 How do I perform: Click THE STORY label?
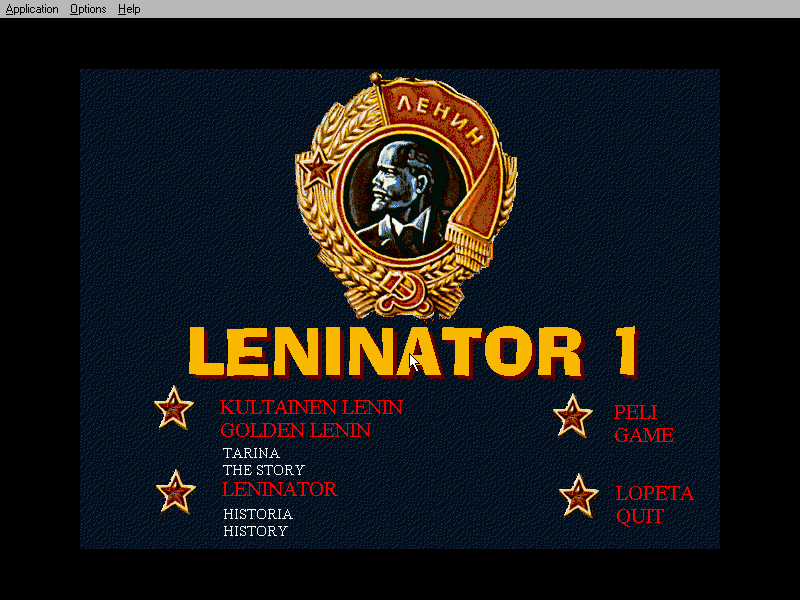tap(264, 470)
